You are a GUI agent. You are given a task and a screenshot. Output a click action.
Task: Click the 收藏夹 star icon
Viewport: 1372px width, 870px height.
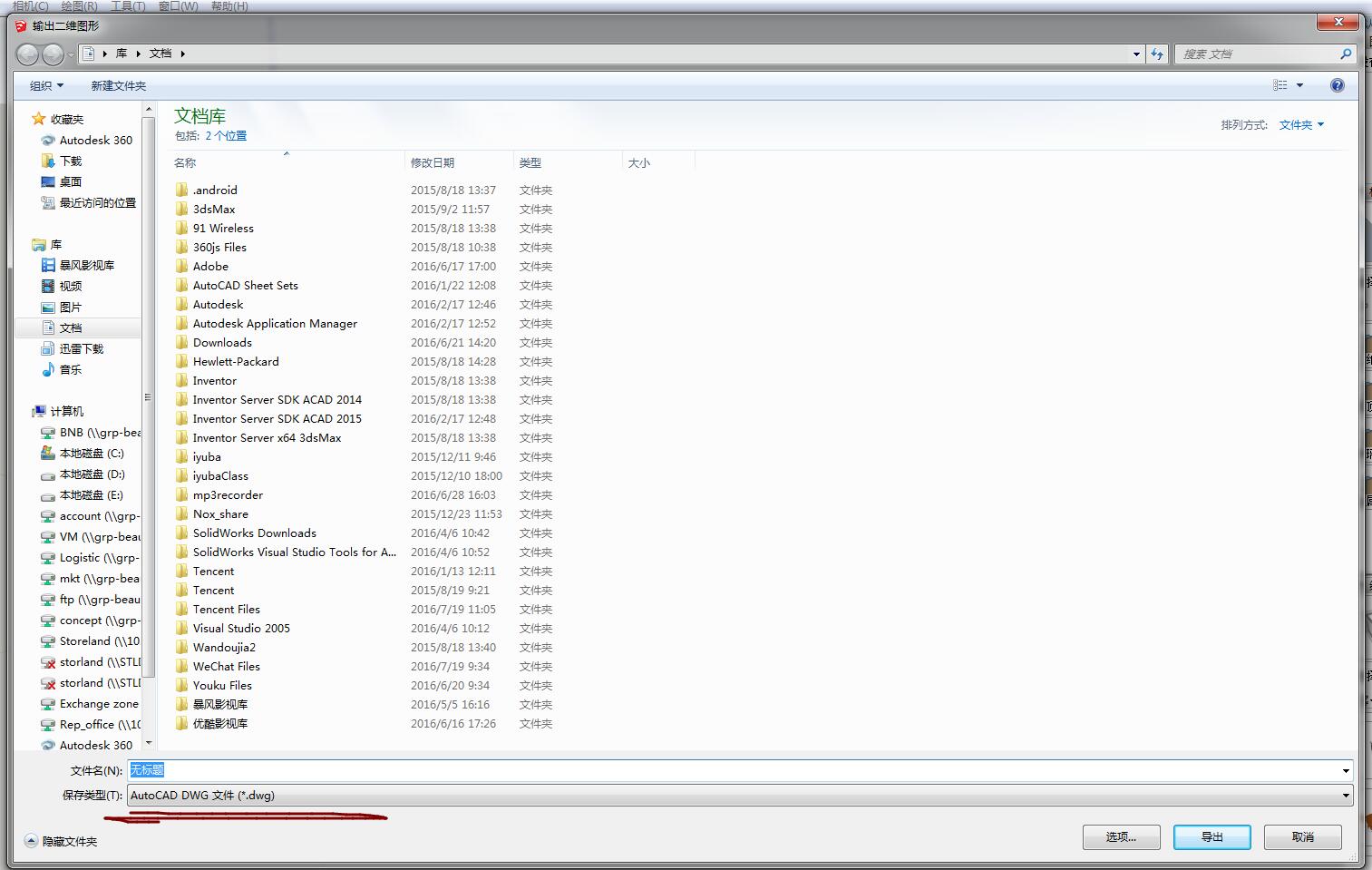click(38, 119)
